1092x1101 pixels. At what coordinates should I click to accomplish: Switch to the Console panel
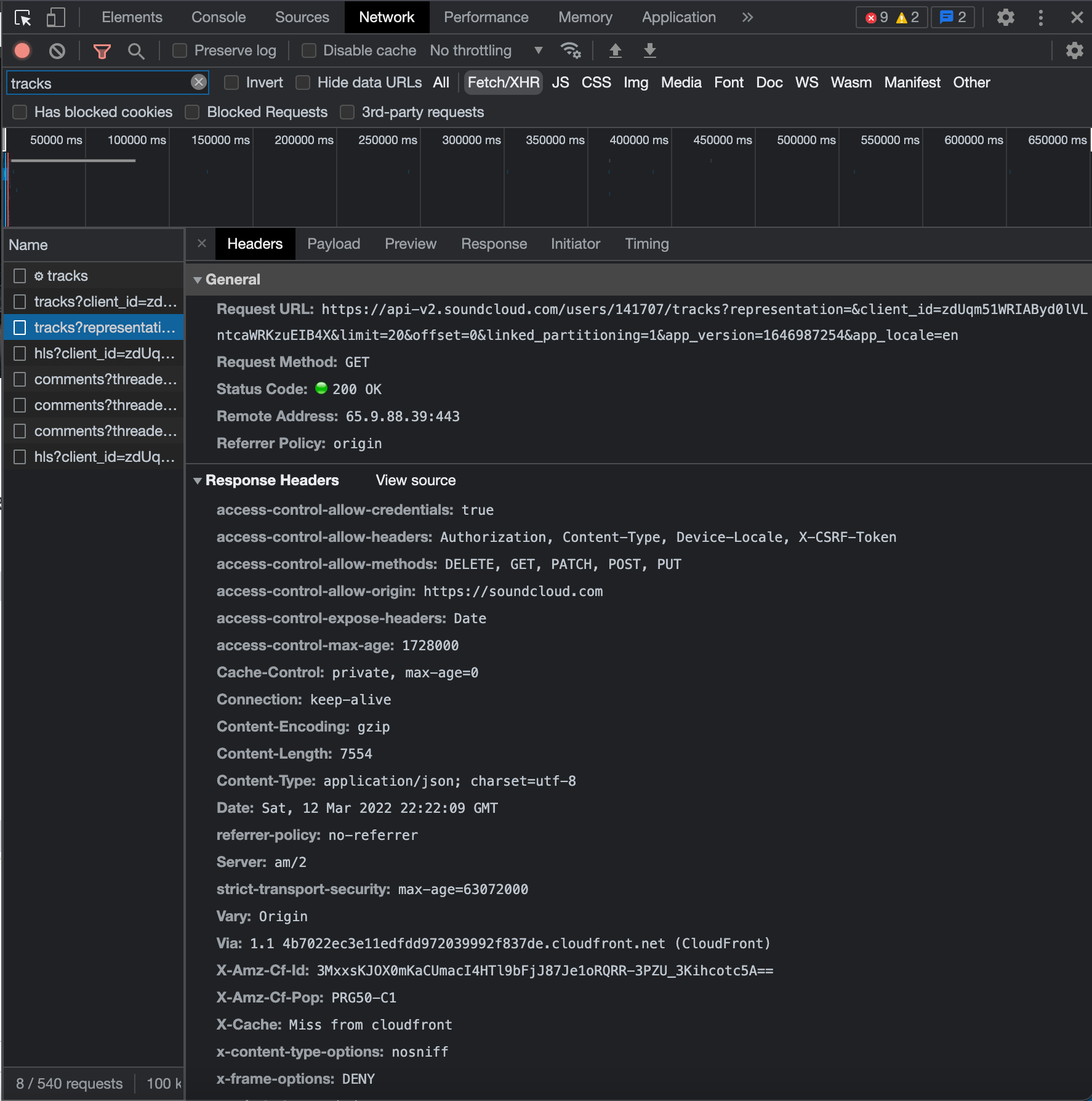[x=218, y=17]
